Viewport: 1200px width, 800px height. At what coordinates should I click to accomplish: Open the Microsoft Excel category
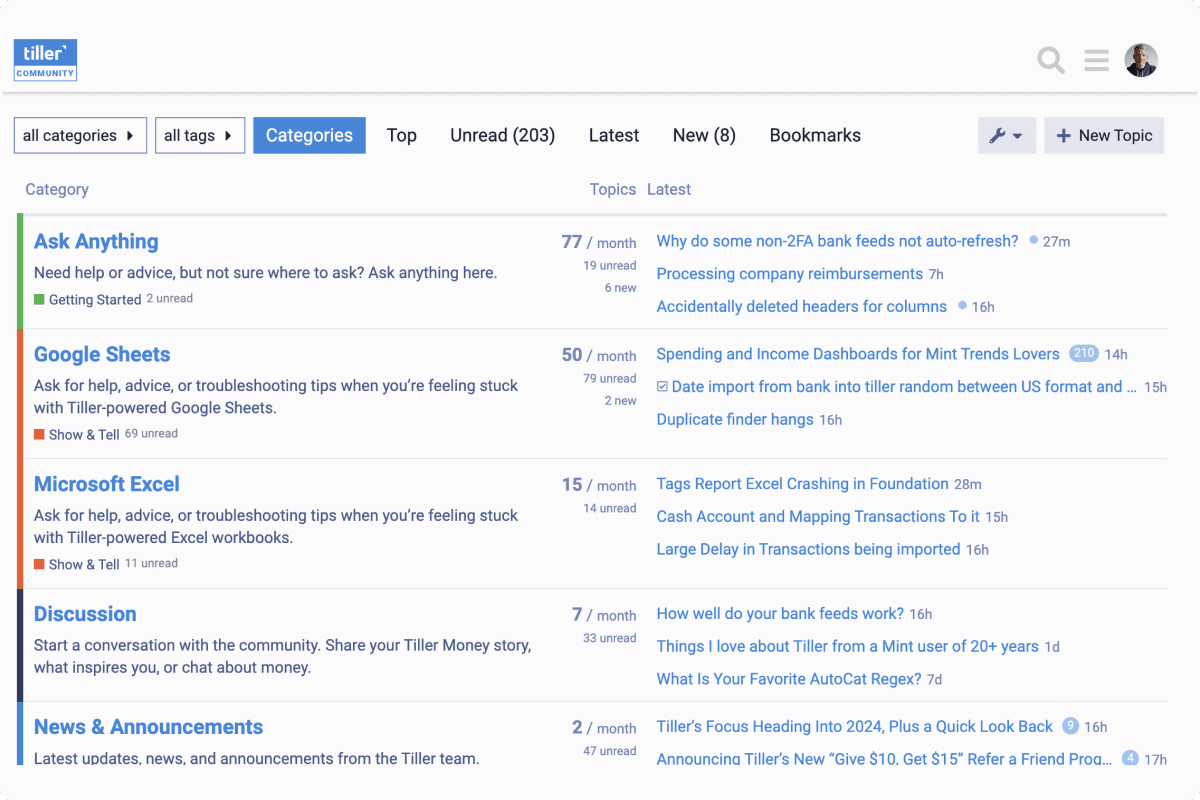pyautogui.click(x=107, y=485)
